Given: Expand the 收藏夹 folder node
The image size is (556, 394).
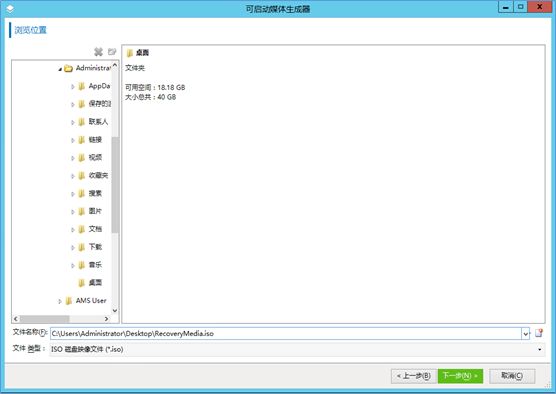Looking at the screenshot, I should pyautogui.click(x=73, y=176).
